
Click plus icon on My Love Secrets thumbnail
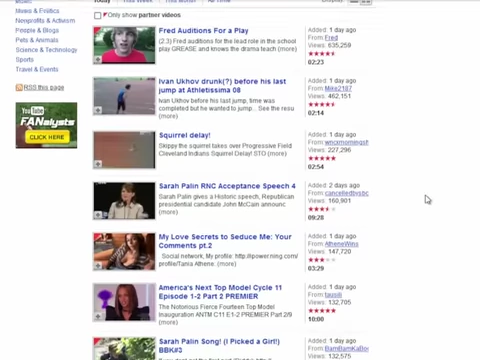click(x=98, y=266)
